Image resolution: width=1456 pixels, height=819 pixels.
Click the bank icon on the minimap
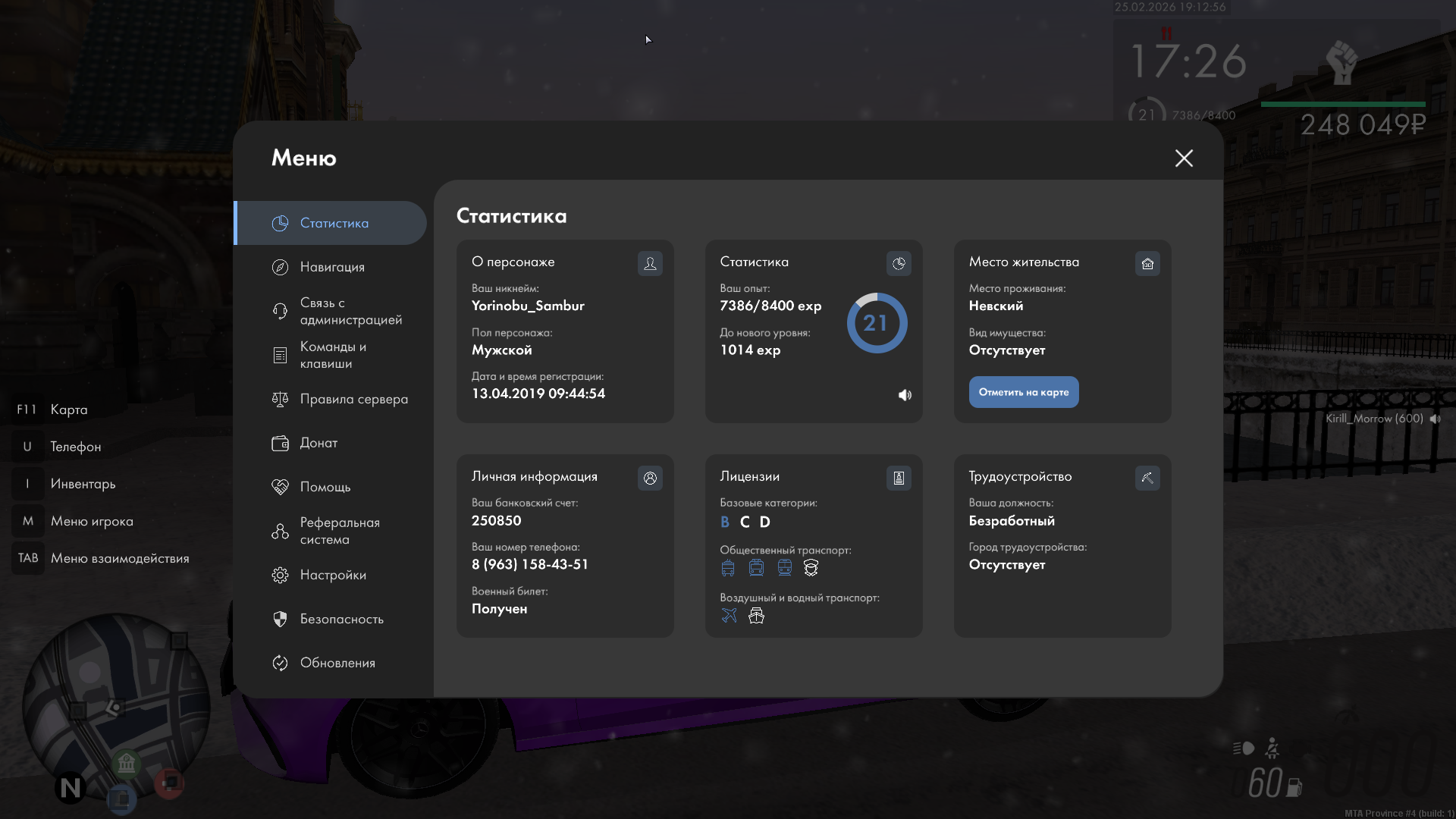[127, 763]
